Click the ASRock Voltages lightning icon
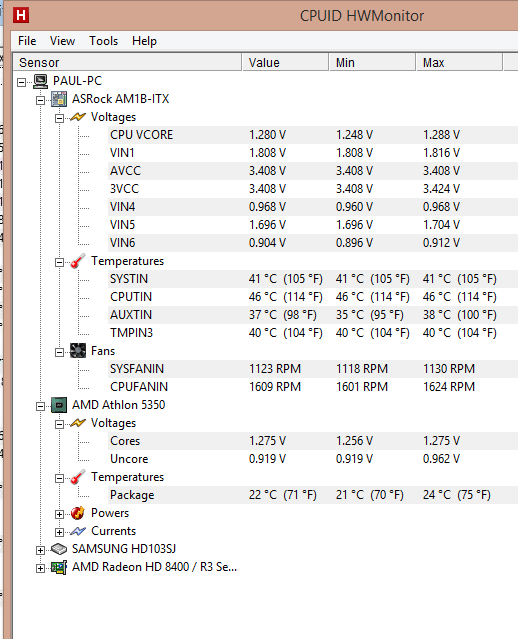518x639 pixels. coord(78,117)
